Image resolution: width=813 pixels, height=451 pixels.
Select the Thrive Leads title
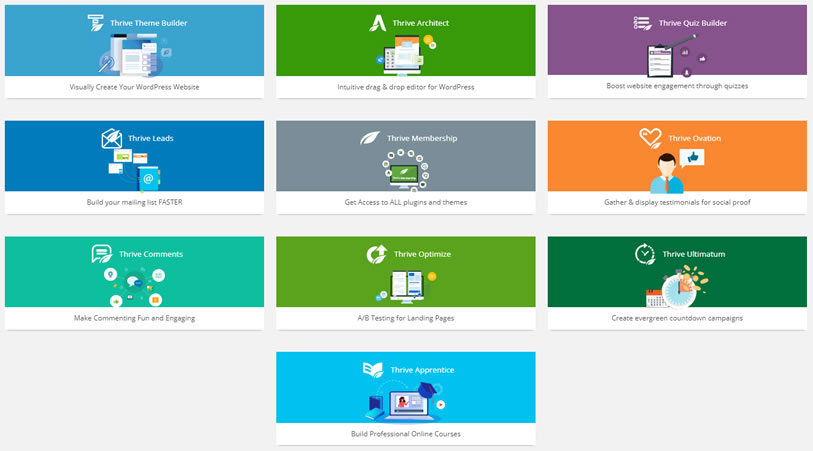tap(150, 138)
